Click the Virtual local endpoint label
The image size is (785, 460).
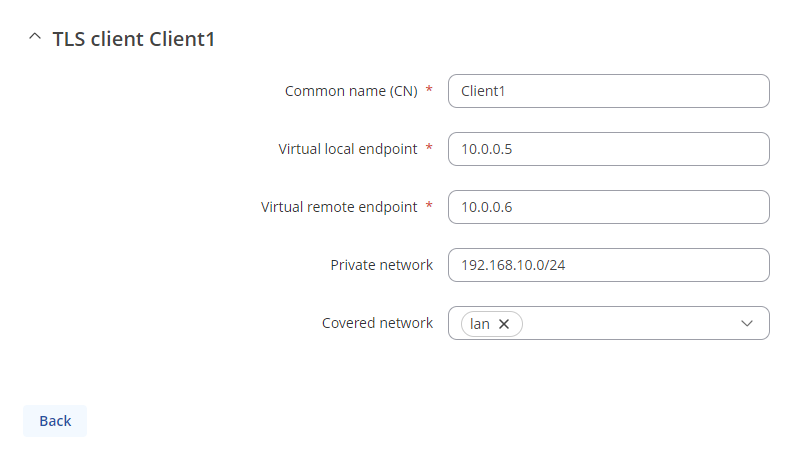[347, 149]
